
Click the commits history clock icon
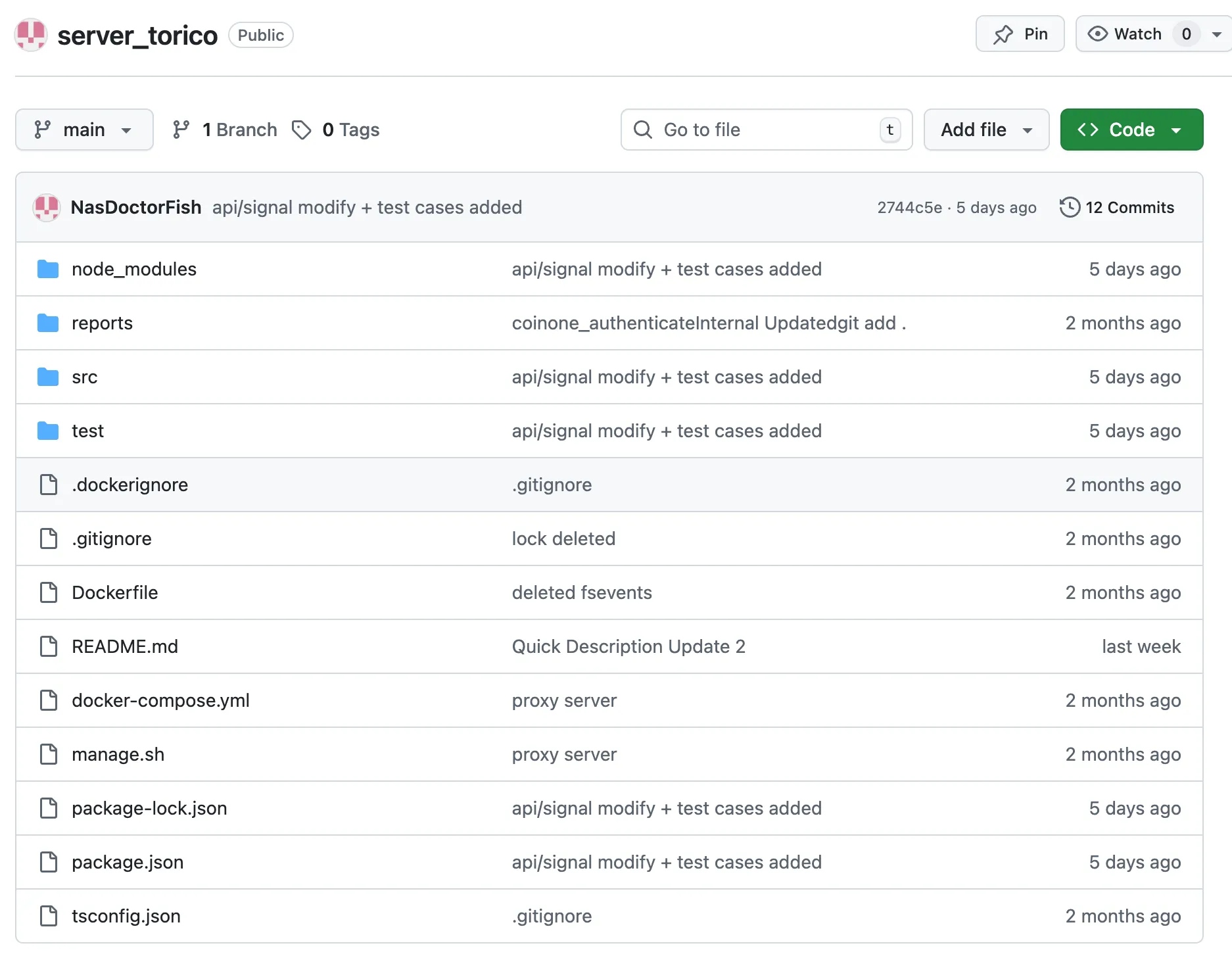tap(1070, 207)
